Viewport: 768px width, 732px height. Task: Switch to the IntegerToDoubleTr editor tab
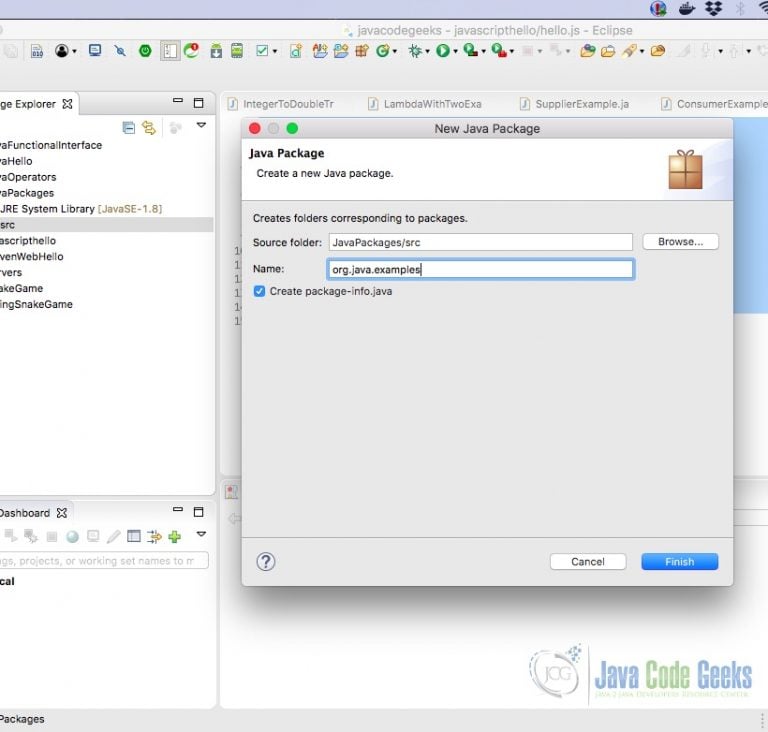(x=281, y=104)
